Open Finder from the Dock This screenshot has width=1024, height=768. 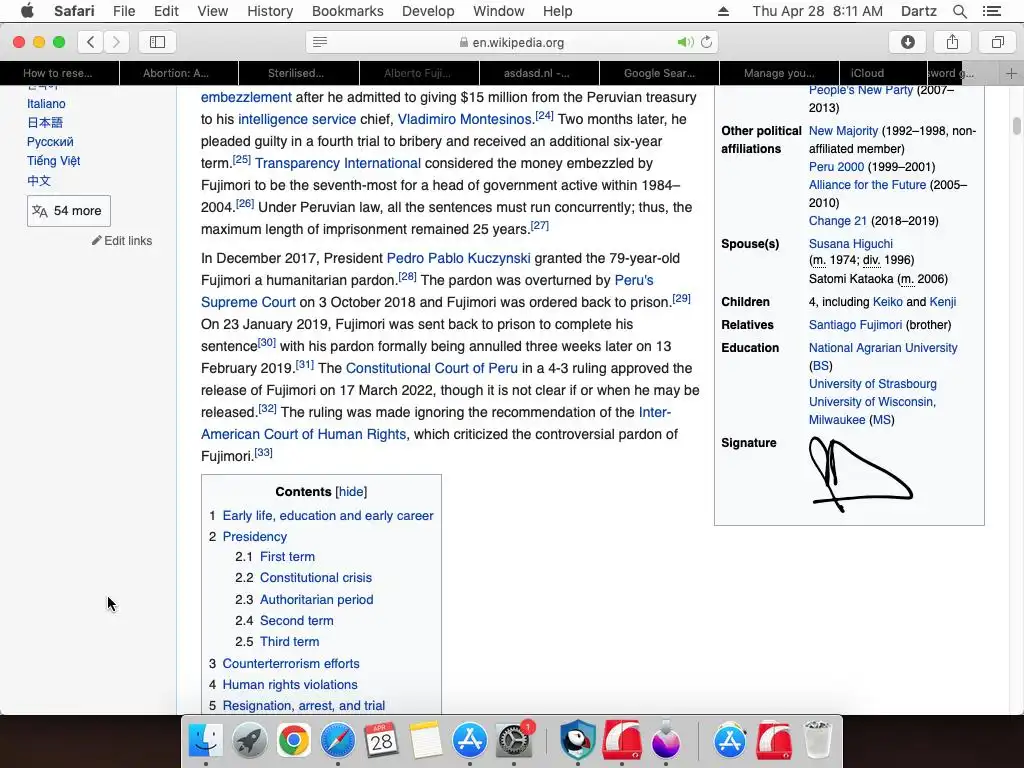[206, 741]
